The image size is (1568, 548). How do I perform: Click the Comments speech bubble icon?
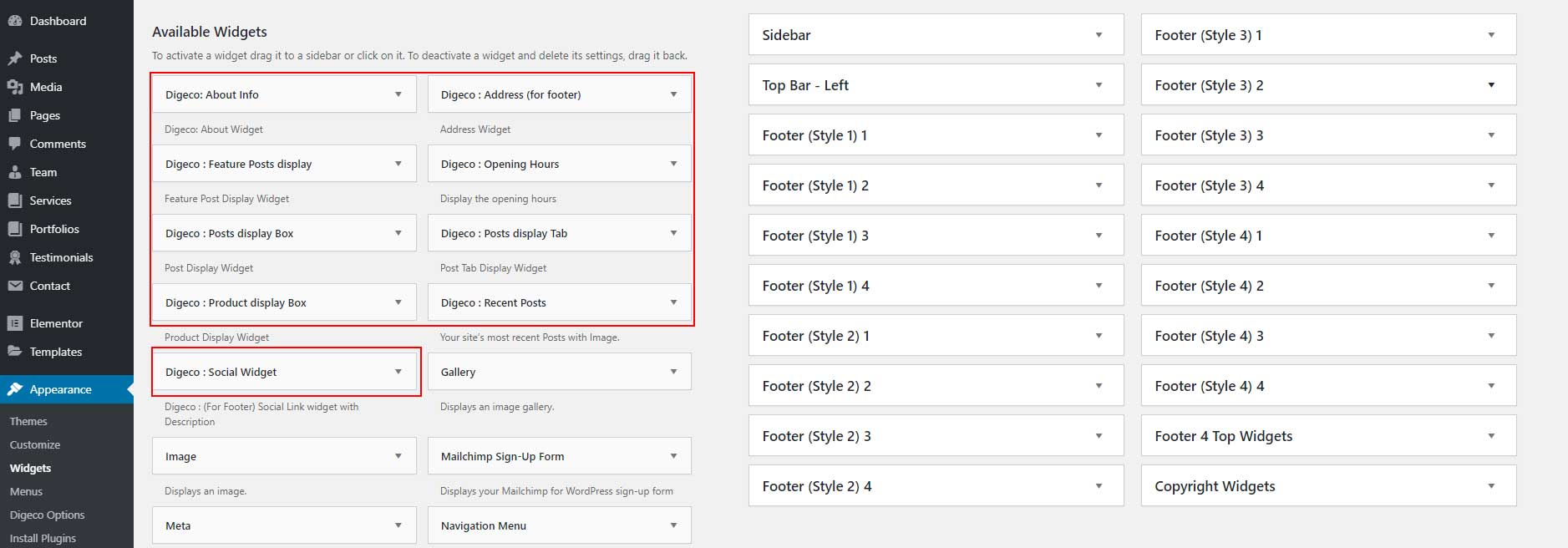15,144
